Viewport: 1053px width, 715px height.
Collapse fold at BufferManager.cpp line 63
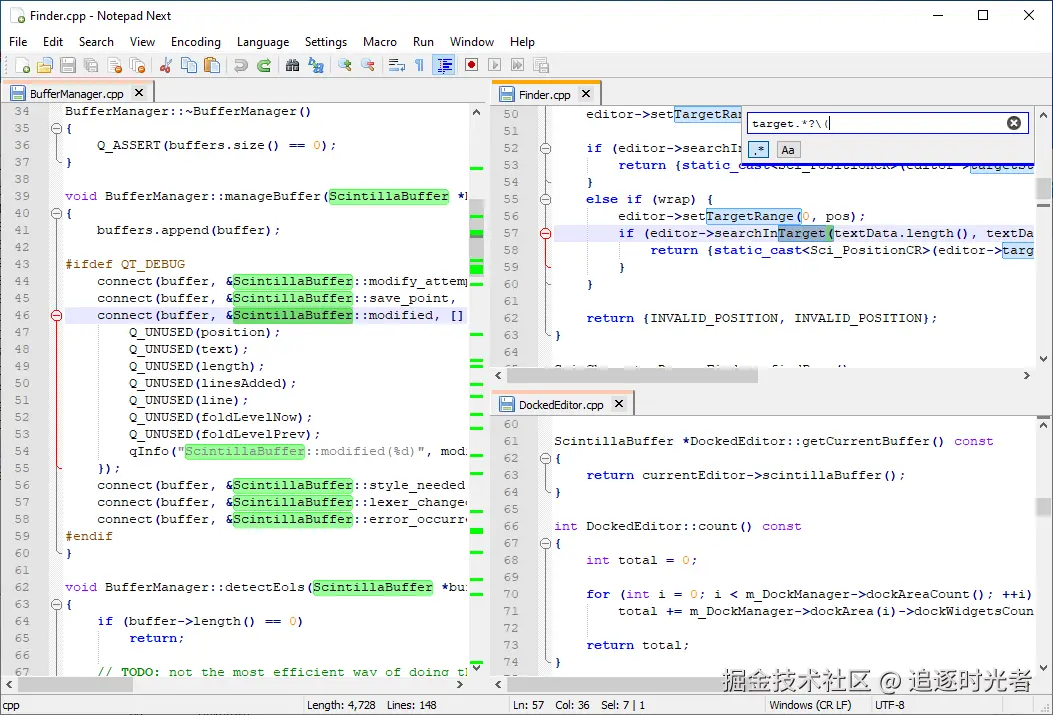(56, 604)
